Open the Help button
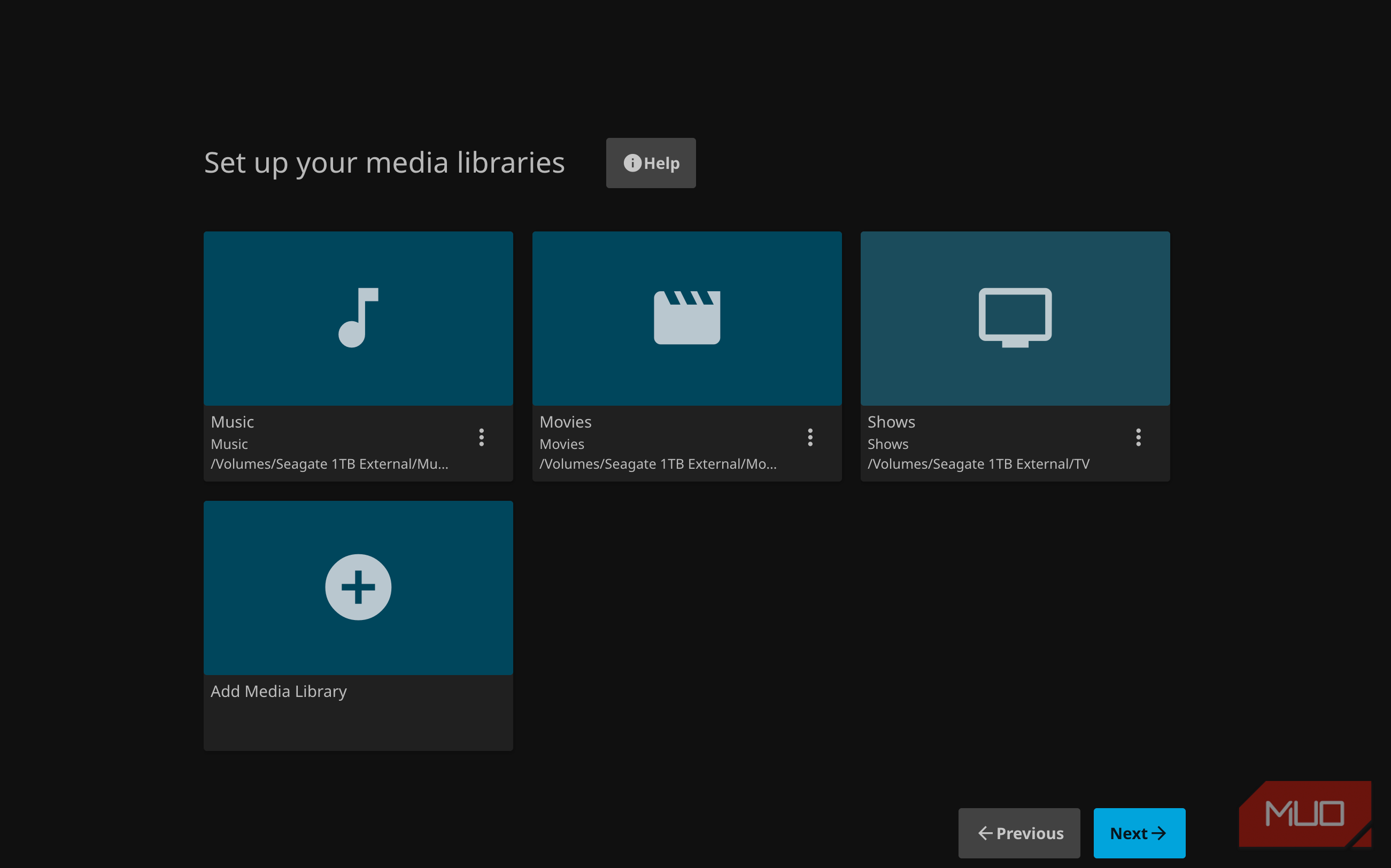The height and width of the screenshot is (868, 1391). (651, 163)
